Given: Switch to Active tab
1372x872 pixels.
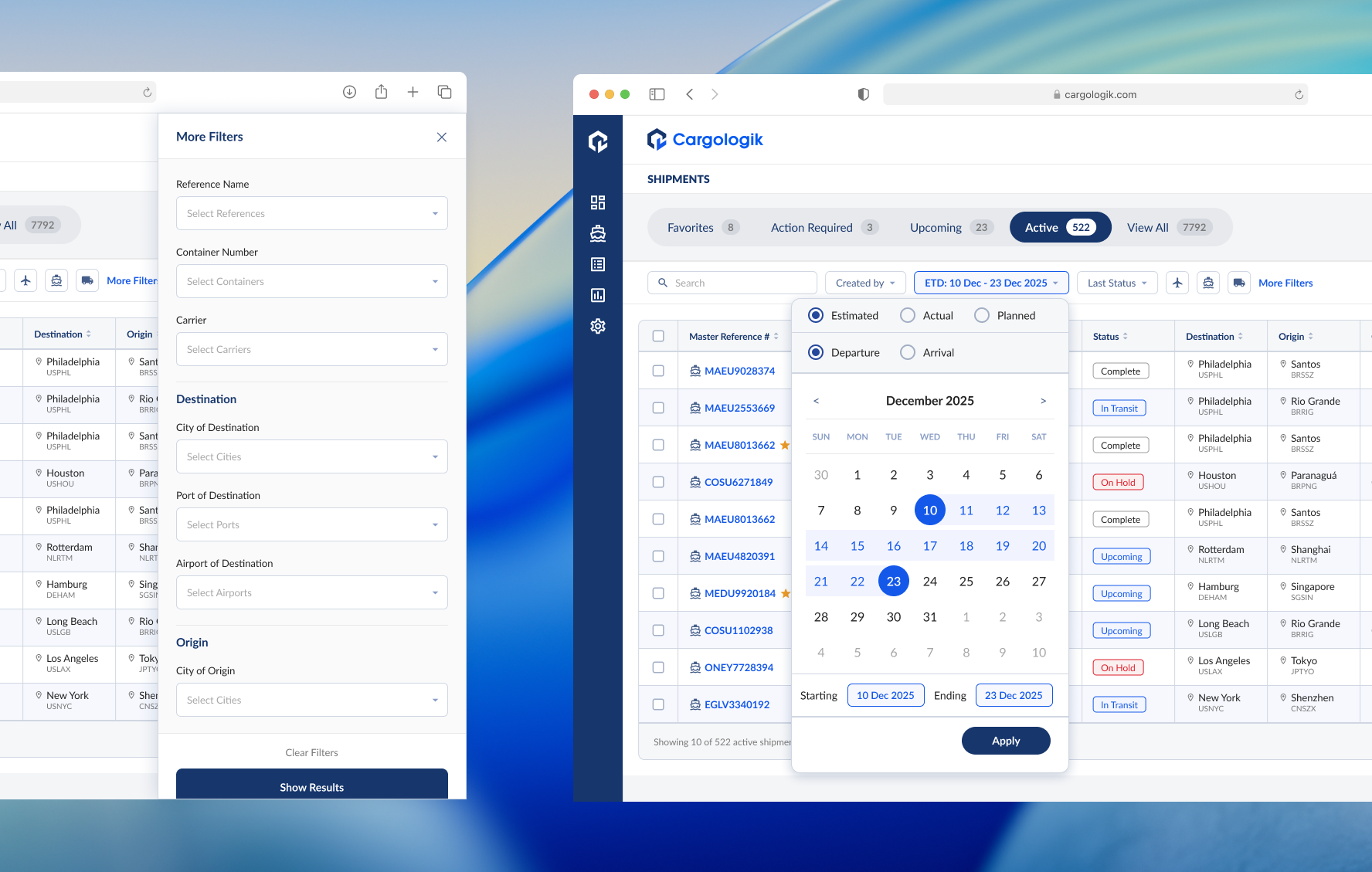Looking at the screenshot, I should 1060,227.
